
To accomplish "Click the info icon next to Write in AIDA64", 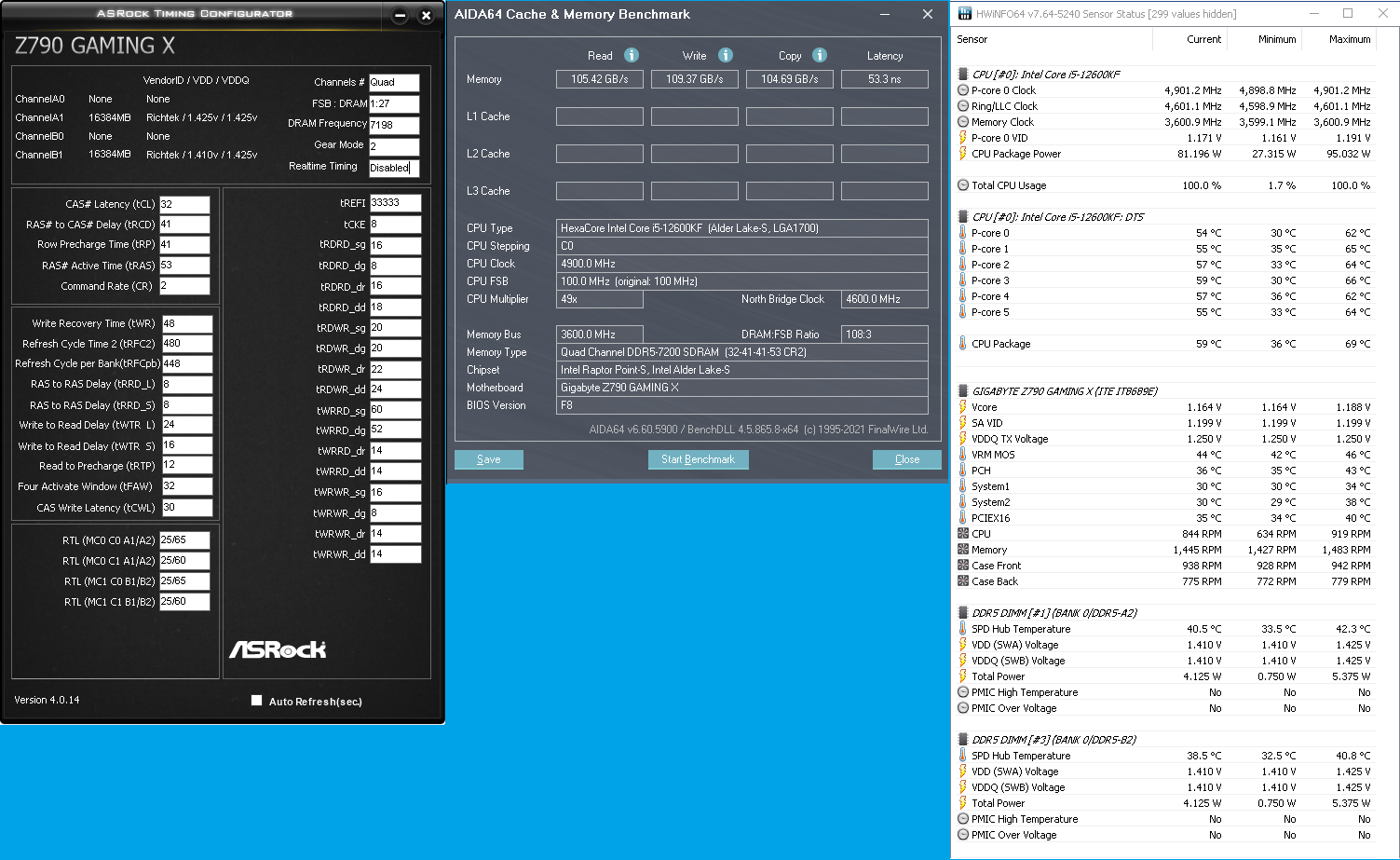I will pyautogui.click(x=726, y=55).
